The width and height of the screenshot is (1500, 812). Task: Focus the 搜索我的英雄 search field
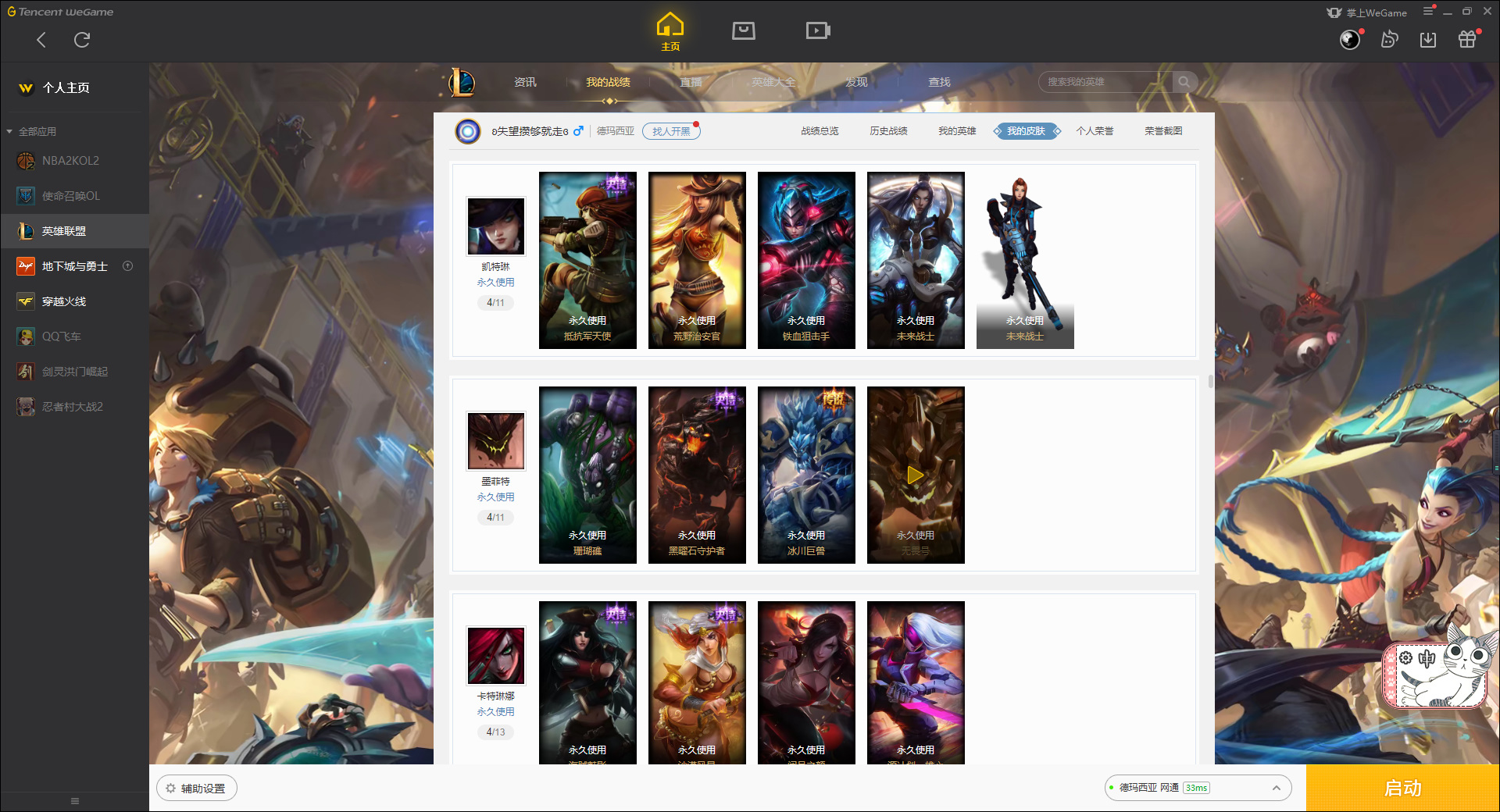1105,82
